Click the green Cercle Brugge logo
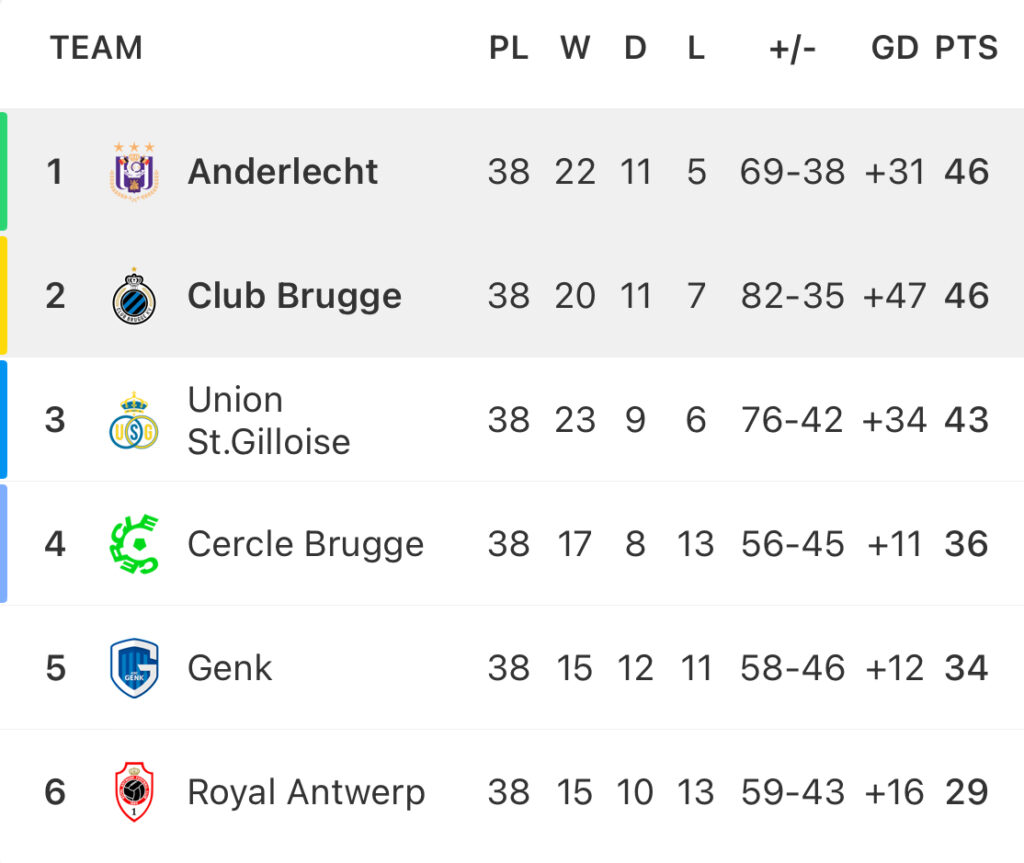Screen dimensions: 1024x863 tap(134, 544)
